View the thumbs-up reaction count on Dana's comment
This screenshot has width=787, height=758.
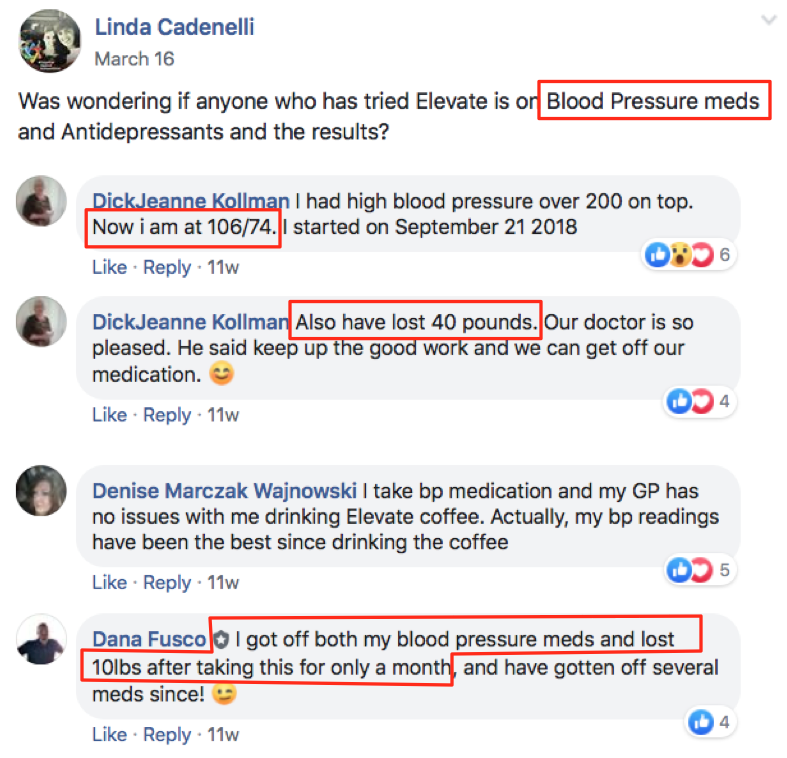[x=710, y=722]
